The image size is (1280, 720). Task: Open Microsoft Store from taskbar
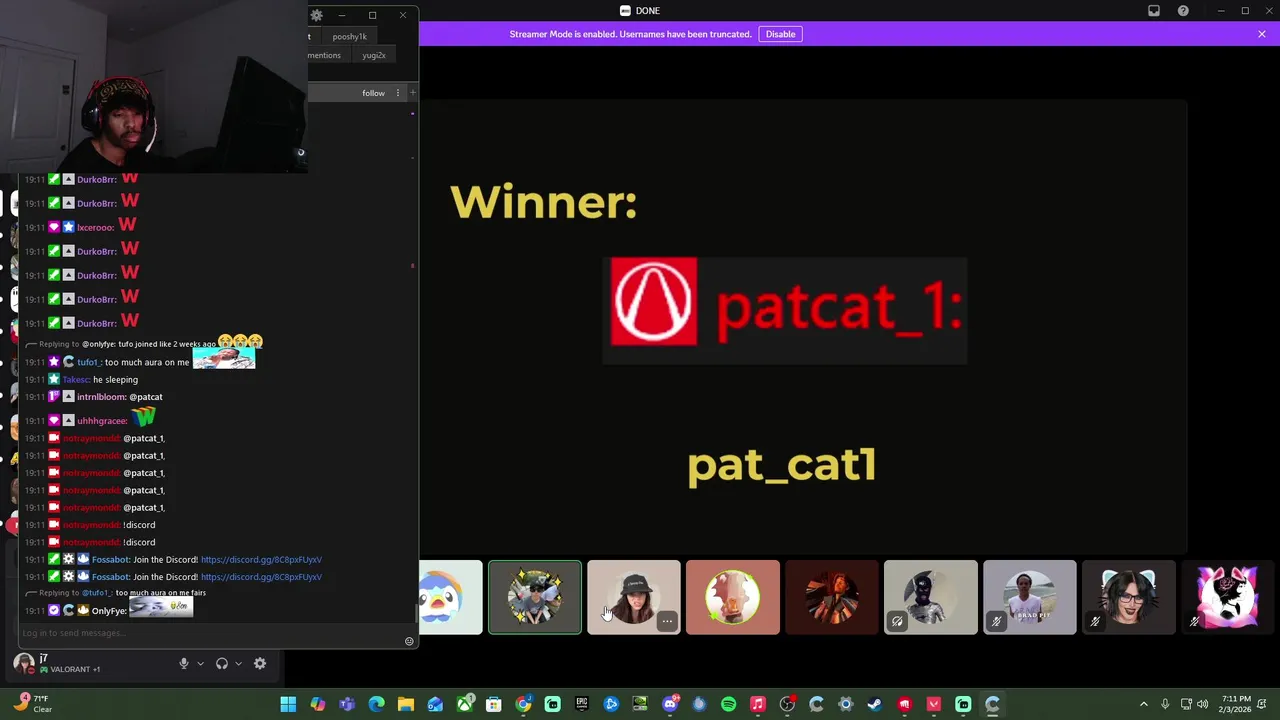point(494,704)
